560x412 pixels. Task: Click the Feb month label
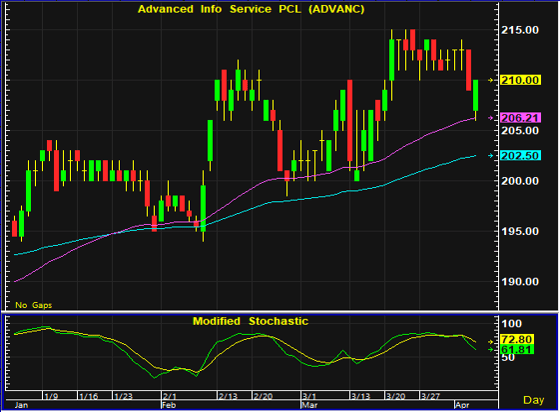click(169, 405)
